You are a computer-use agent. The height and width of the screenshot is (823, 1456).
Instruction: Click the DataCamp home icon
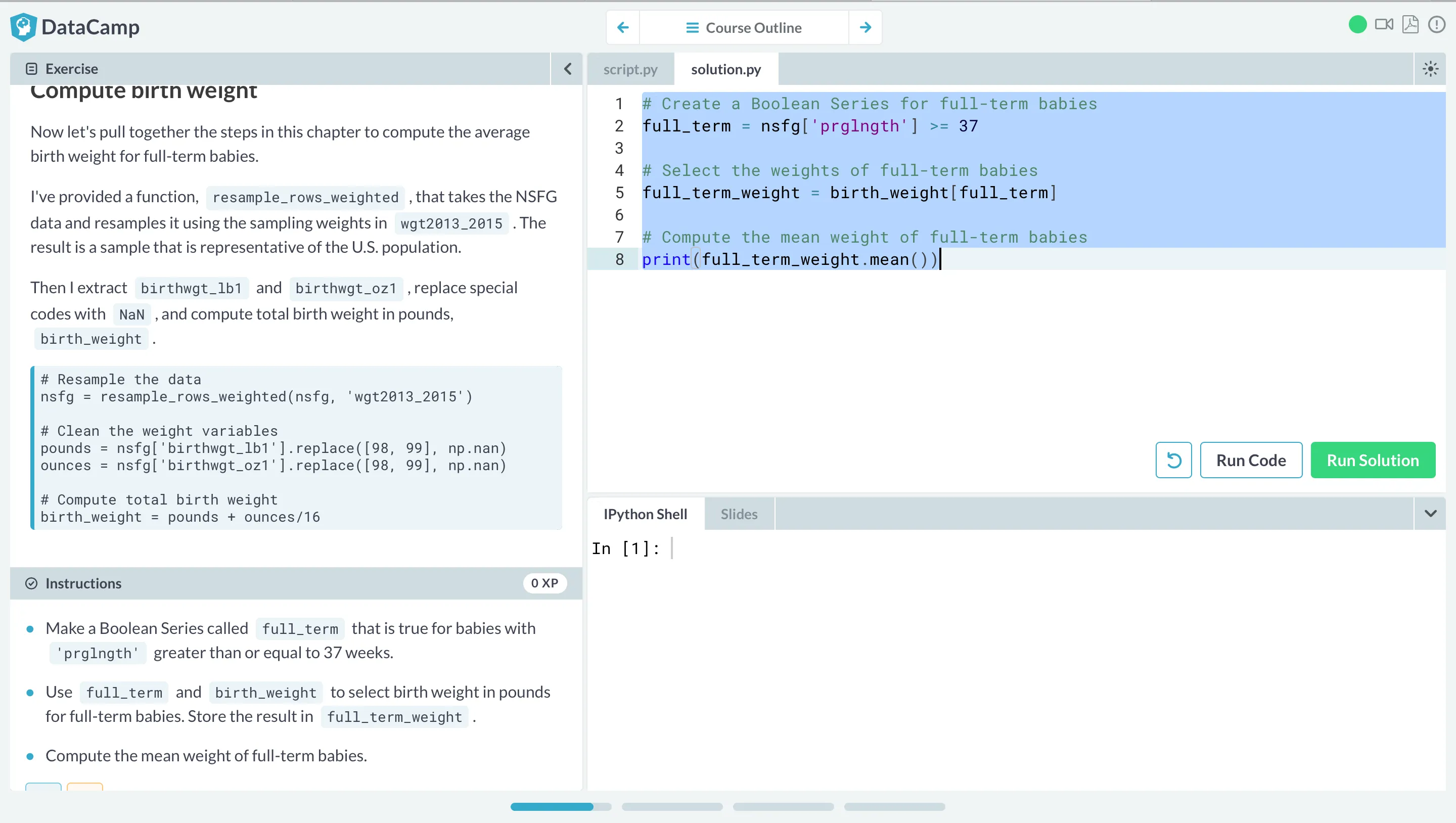(22, 27)
